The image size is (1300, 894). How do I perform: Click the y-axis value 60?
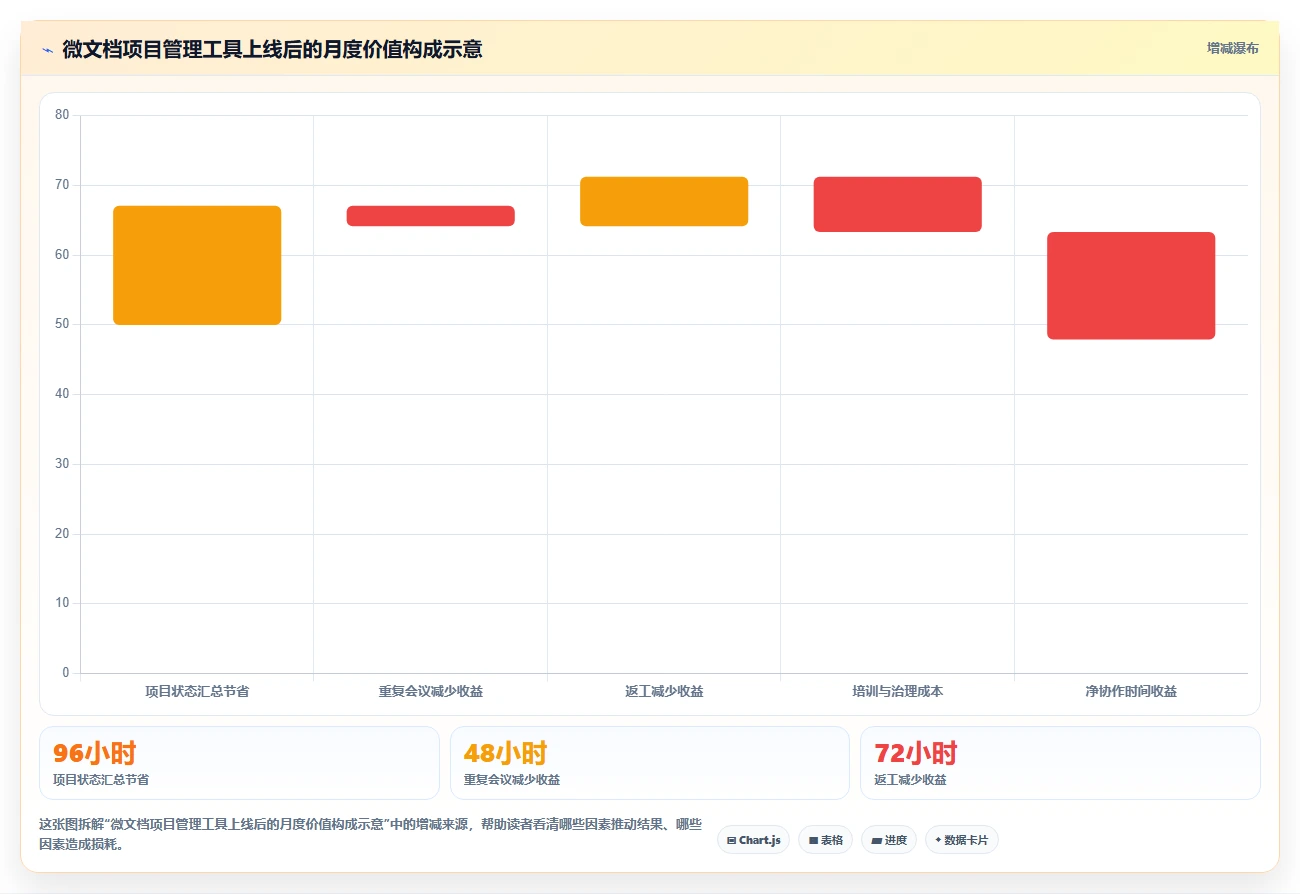click(x=62, y=255)
